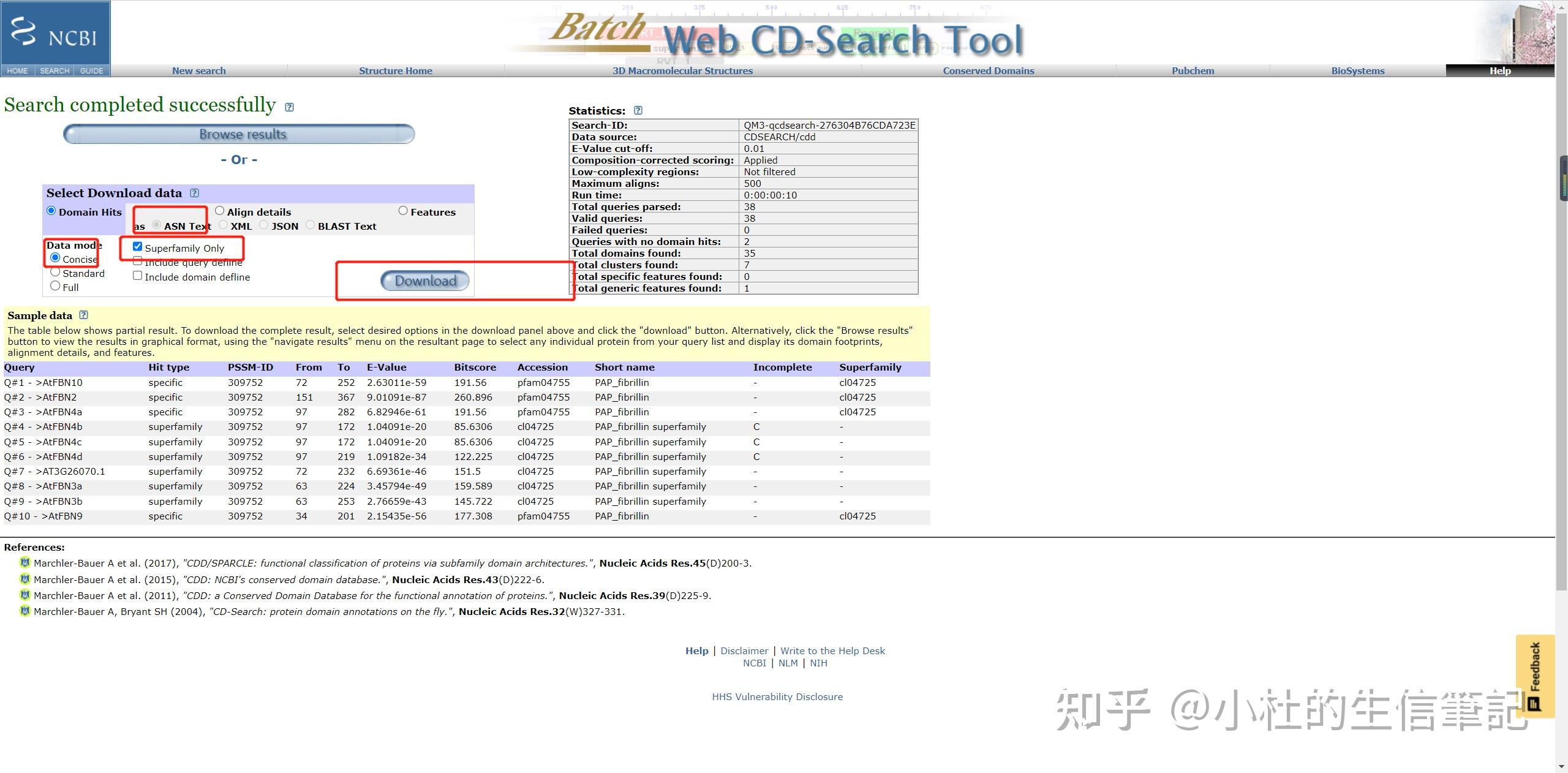The height and width of the screenshot is (773, 1568).
Task: Click help icon next to Search completed successfully
Action: tap(288, 107)
